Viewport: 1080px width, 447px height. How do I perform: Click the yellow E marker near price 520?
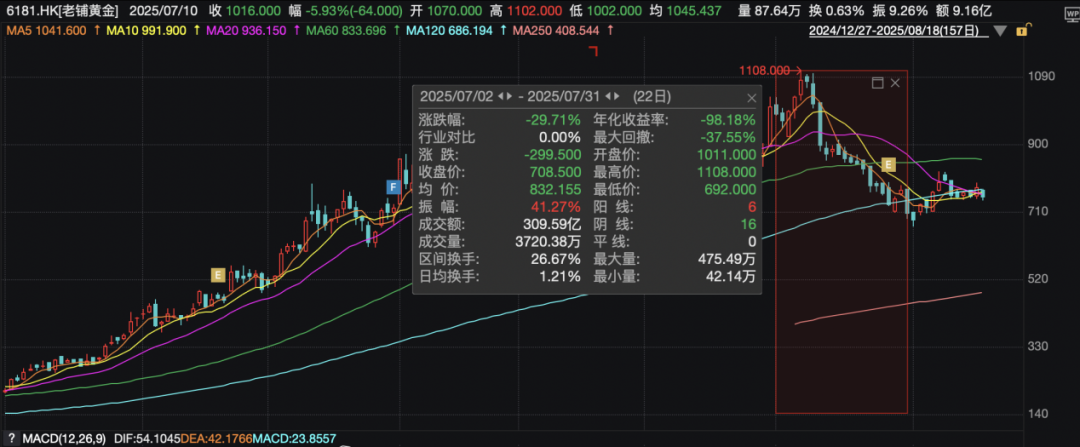[216, 274]
